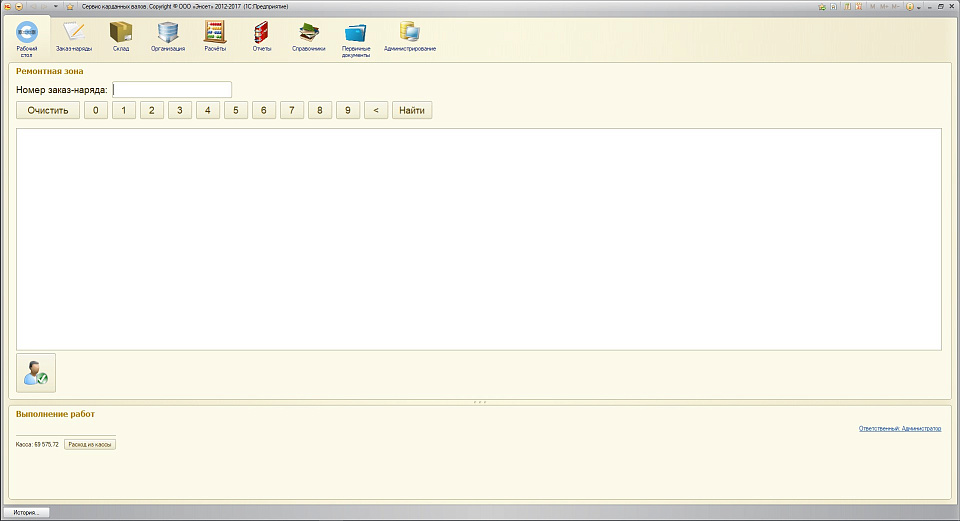
Task: Open the Заказ-наряды section
Action: point(74,36)
